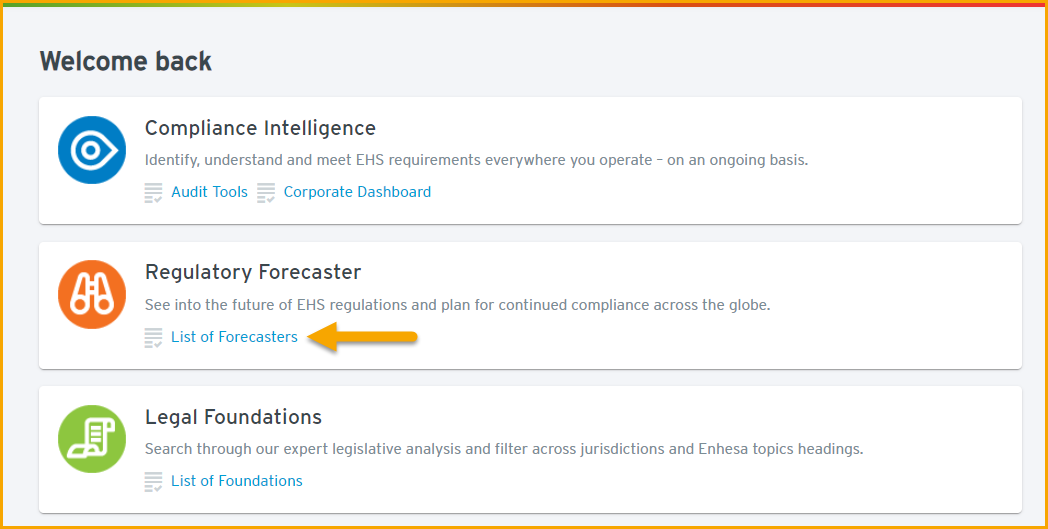Image resolution: width=1048 pixels, height=529 pixels.
Task: Open the Audit Tools link
Action: [x=209, y=192]
